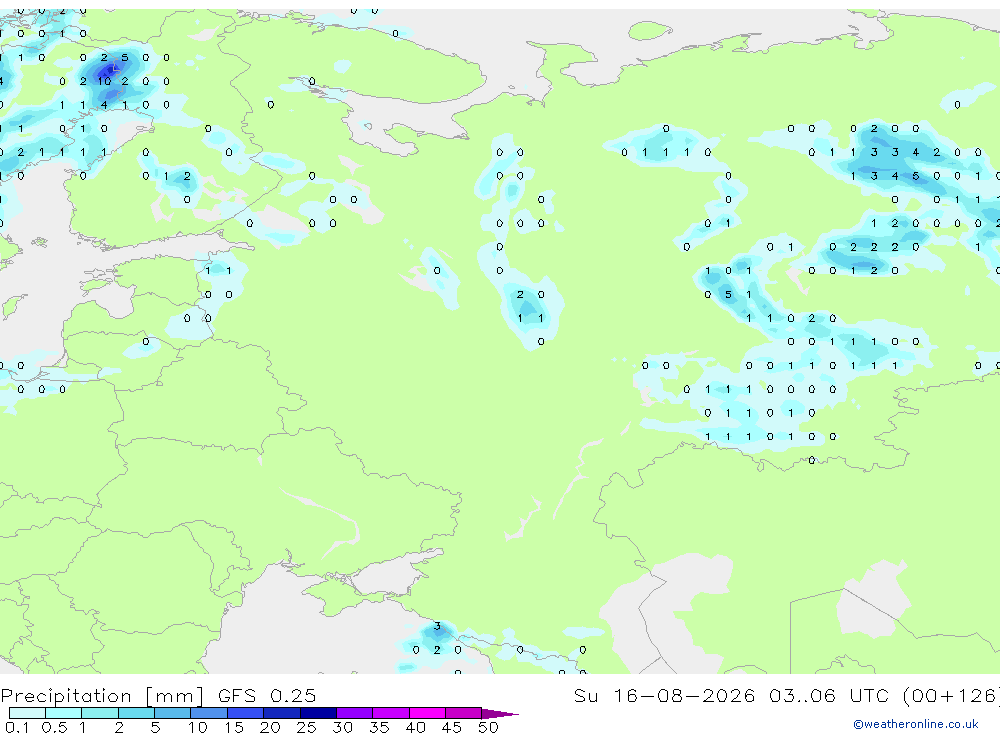
Task: Click the date 'Su 16-08-2026'
Action: coord(664,695)
